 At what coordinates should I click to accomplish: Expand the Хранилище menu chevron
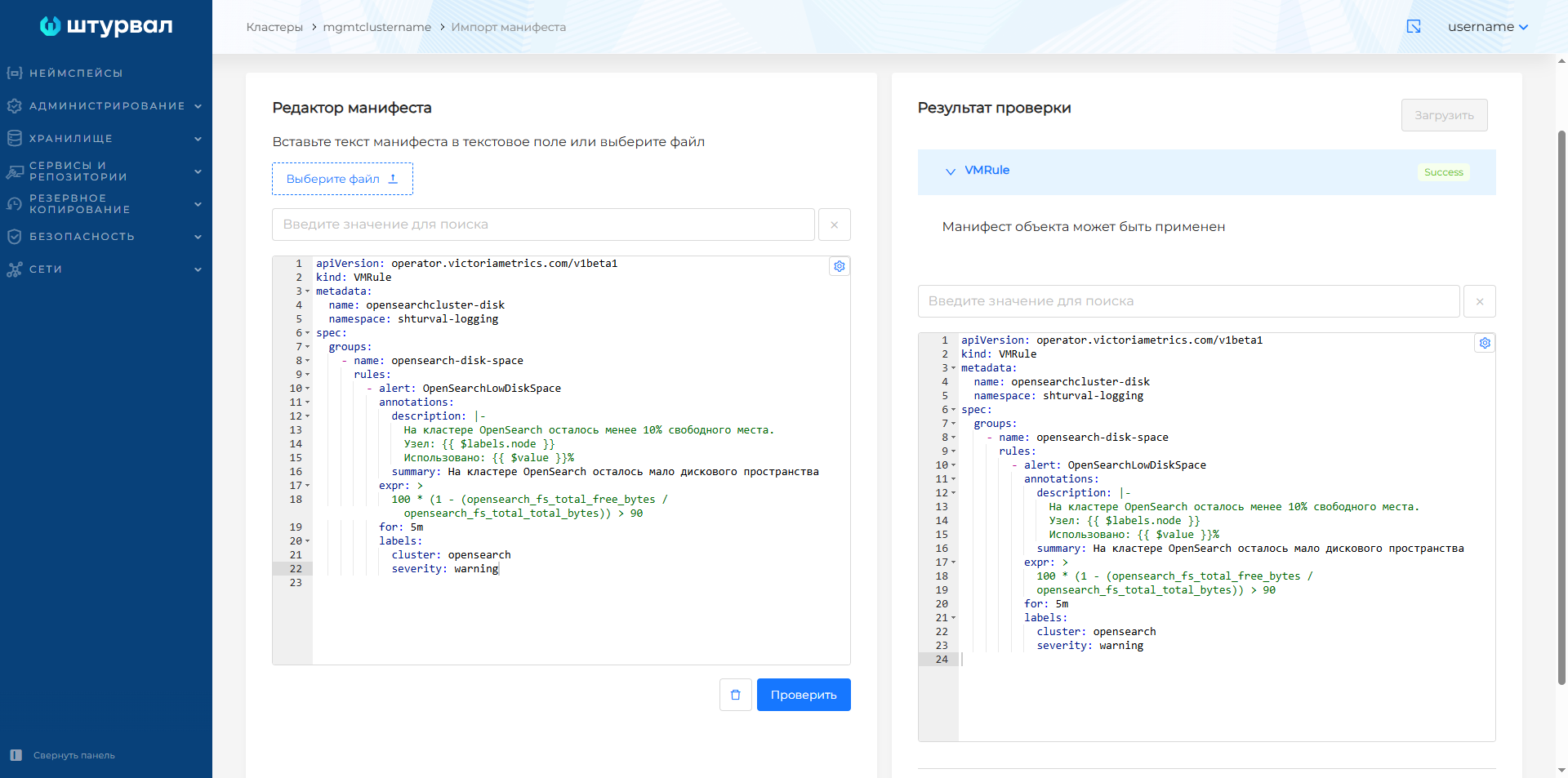point(198,139)
